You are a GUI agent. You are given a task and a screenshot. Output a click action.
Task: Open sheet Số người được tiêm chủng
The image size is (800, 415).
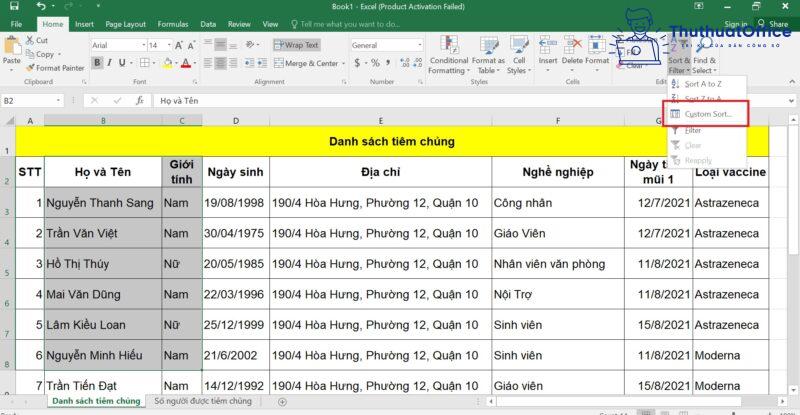point(203,401)
